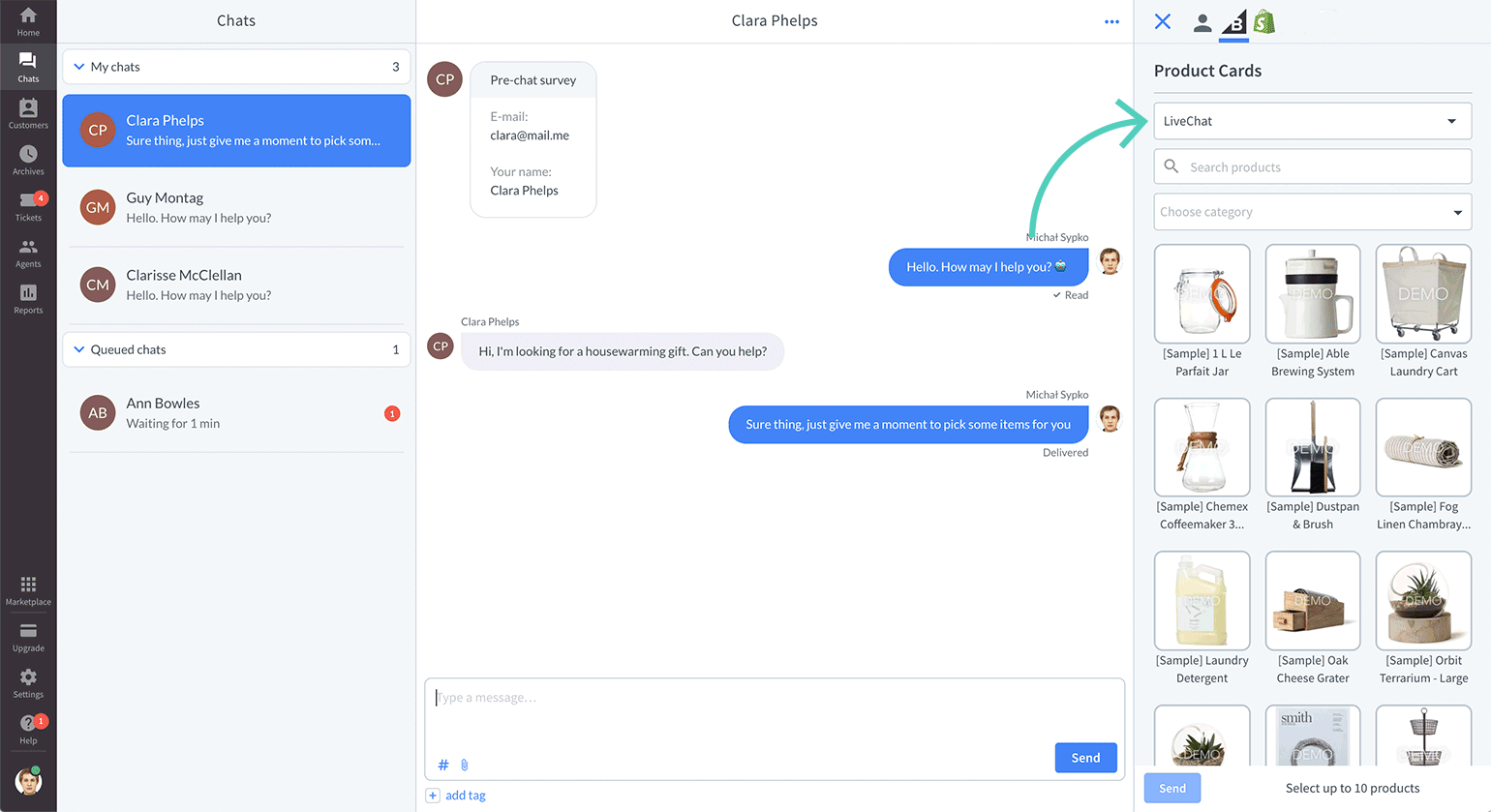
Task: Attach a file with the paperclip icon
Action: coord(465,765)
